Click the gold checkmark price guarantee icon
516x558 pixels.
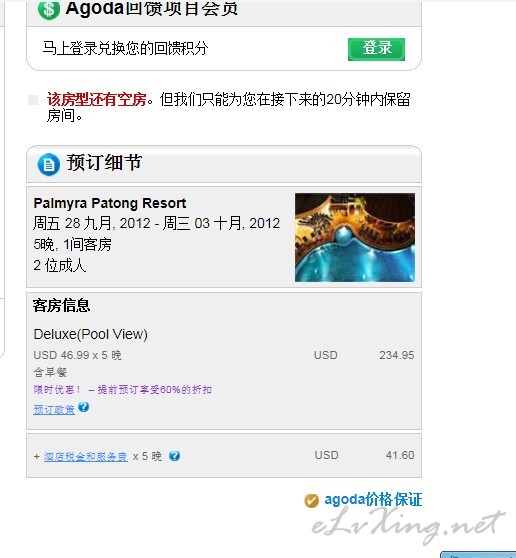[311, 501]
